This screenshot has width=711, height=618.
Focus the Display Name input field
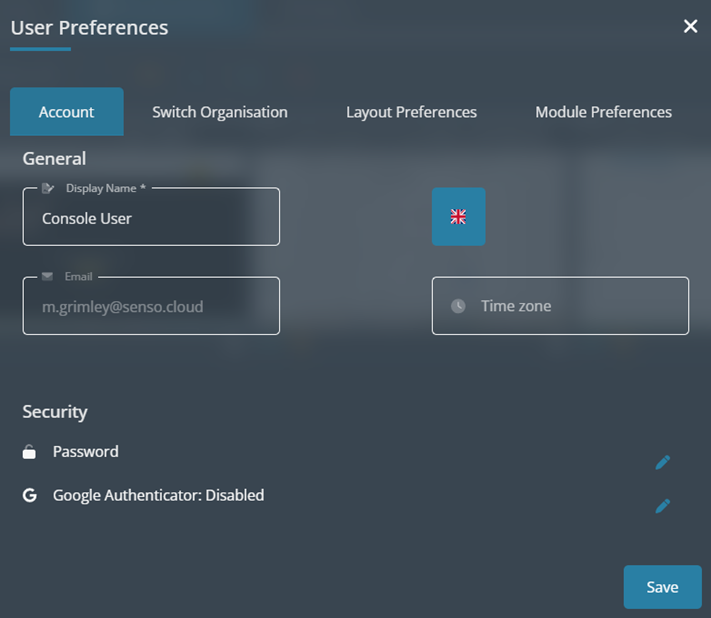coord(151,218)
